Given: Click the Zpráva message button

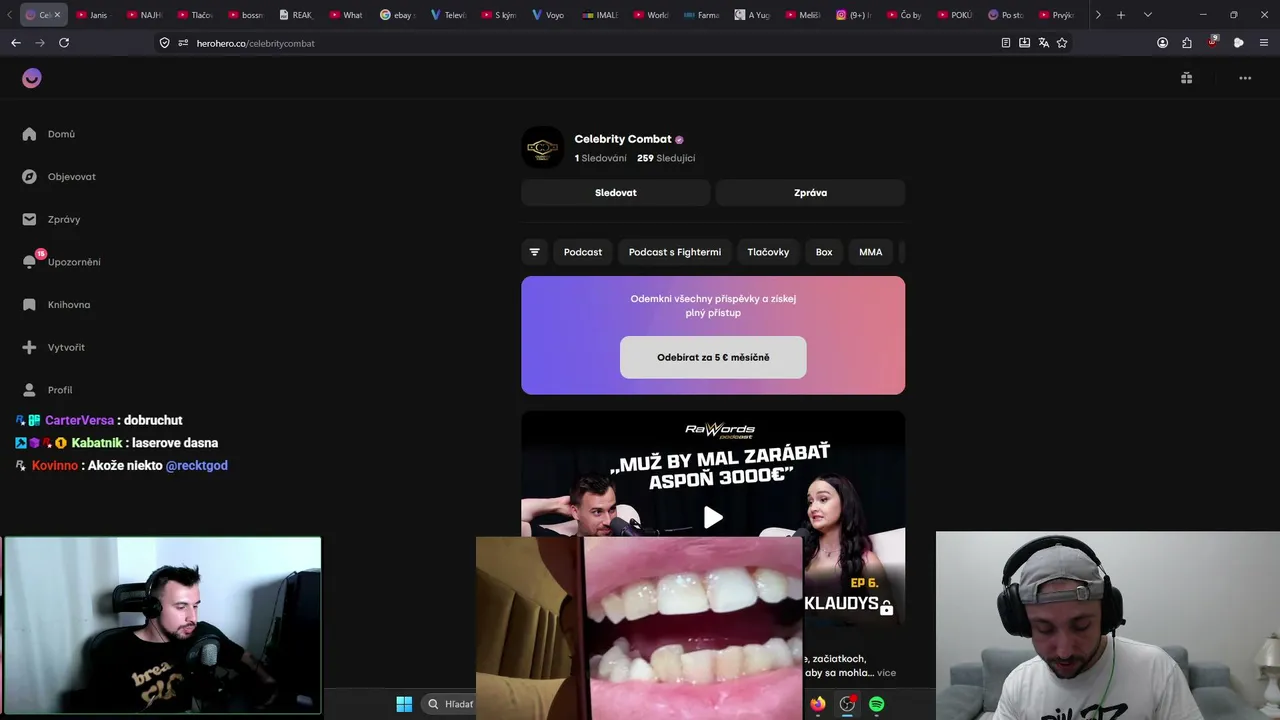Looking at the screenshot, I should click(x=810, y=193).
